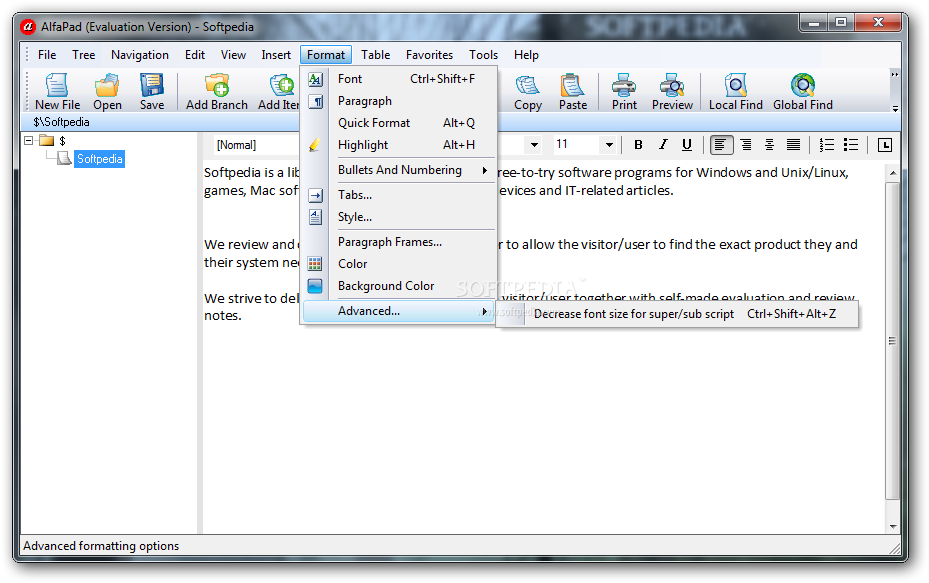Justify the paragraph text
Image resolution: width=929 pixels, height=583 pixels.
click(x=793, y=145)
